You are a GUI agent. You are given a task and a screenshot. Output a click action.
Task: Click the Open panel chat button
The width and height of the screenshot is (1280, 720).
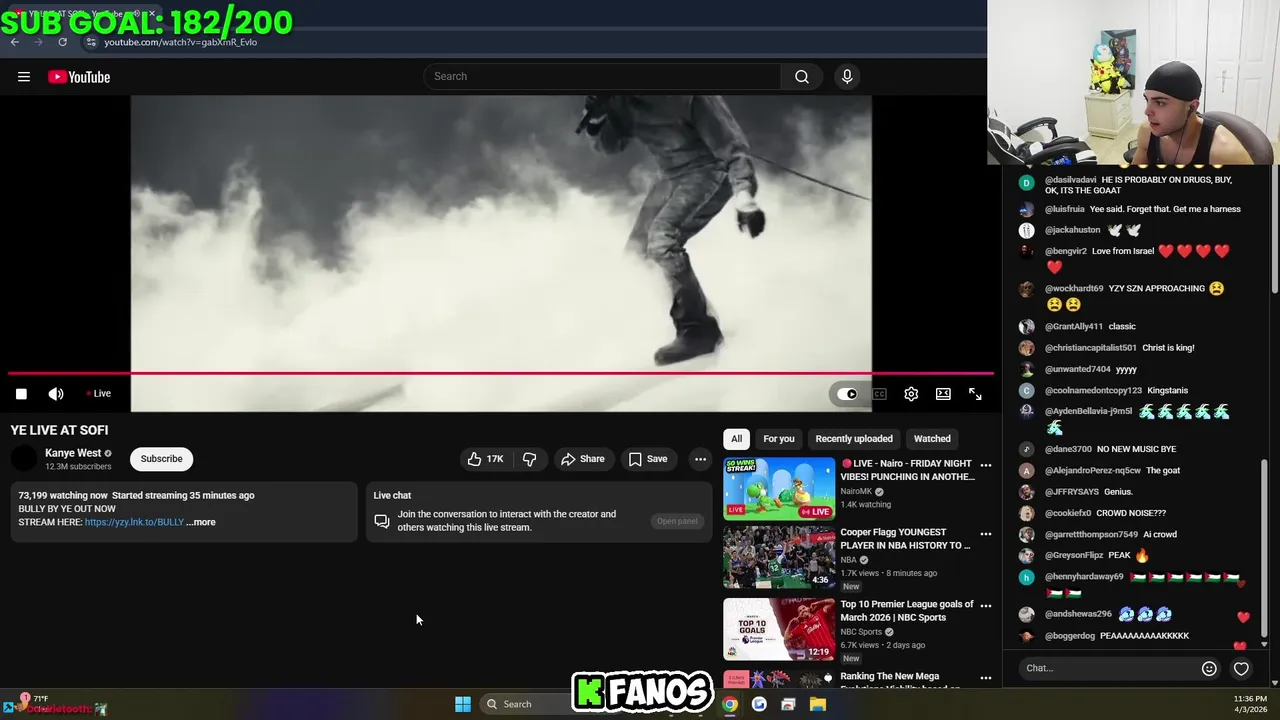(x=677, y=521)
